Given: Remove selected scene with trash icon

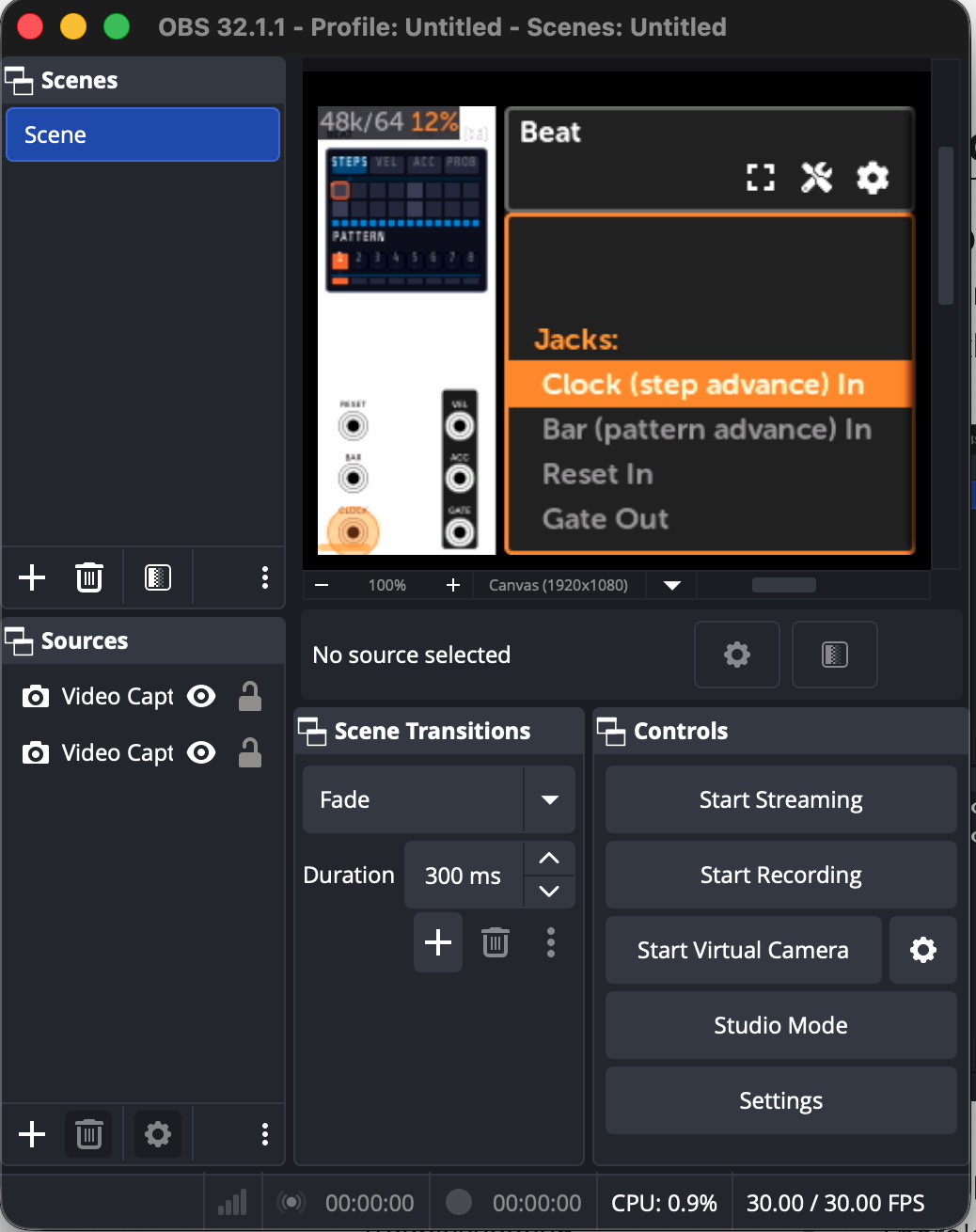Looking at the screenshot, I should click(x=89, y=577).
